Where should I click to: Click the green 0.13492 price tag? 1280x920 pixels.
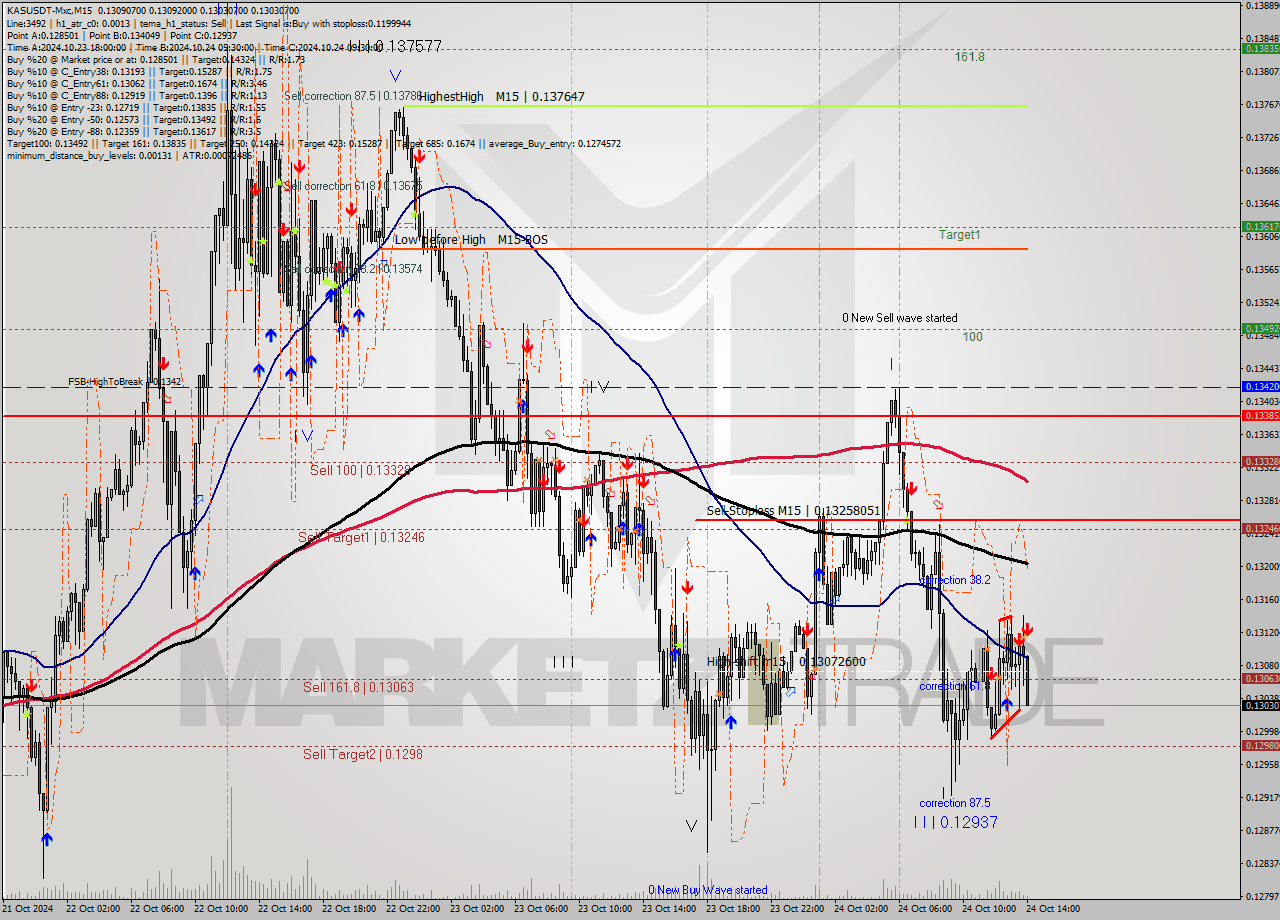(x=1260, y=328)
